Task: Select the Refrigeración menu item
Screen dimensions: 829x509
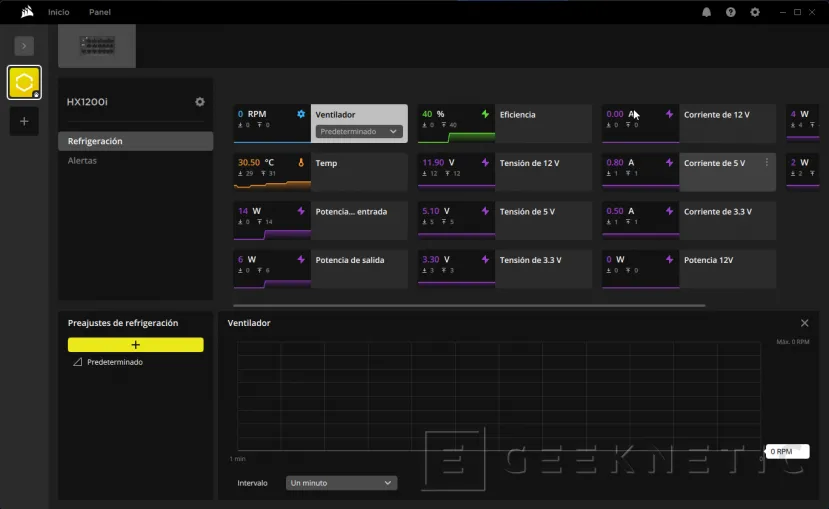Action: (x=135, y=141)
